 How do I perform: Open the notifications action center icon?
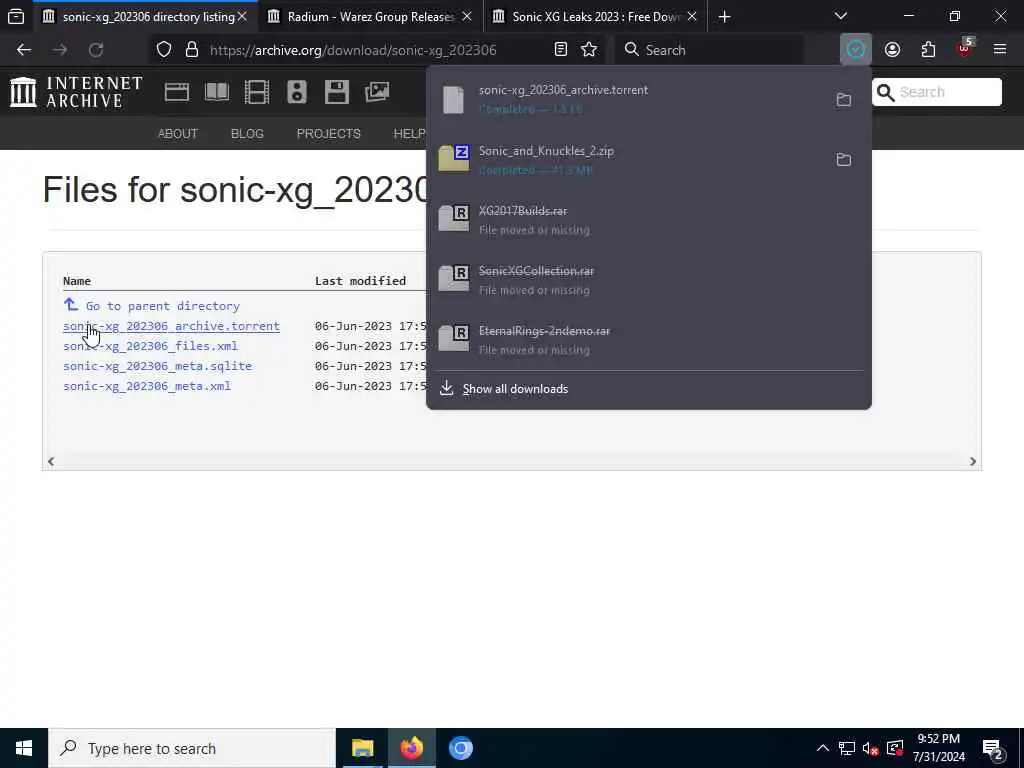pyautogui.click(x=992, y=748)
